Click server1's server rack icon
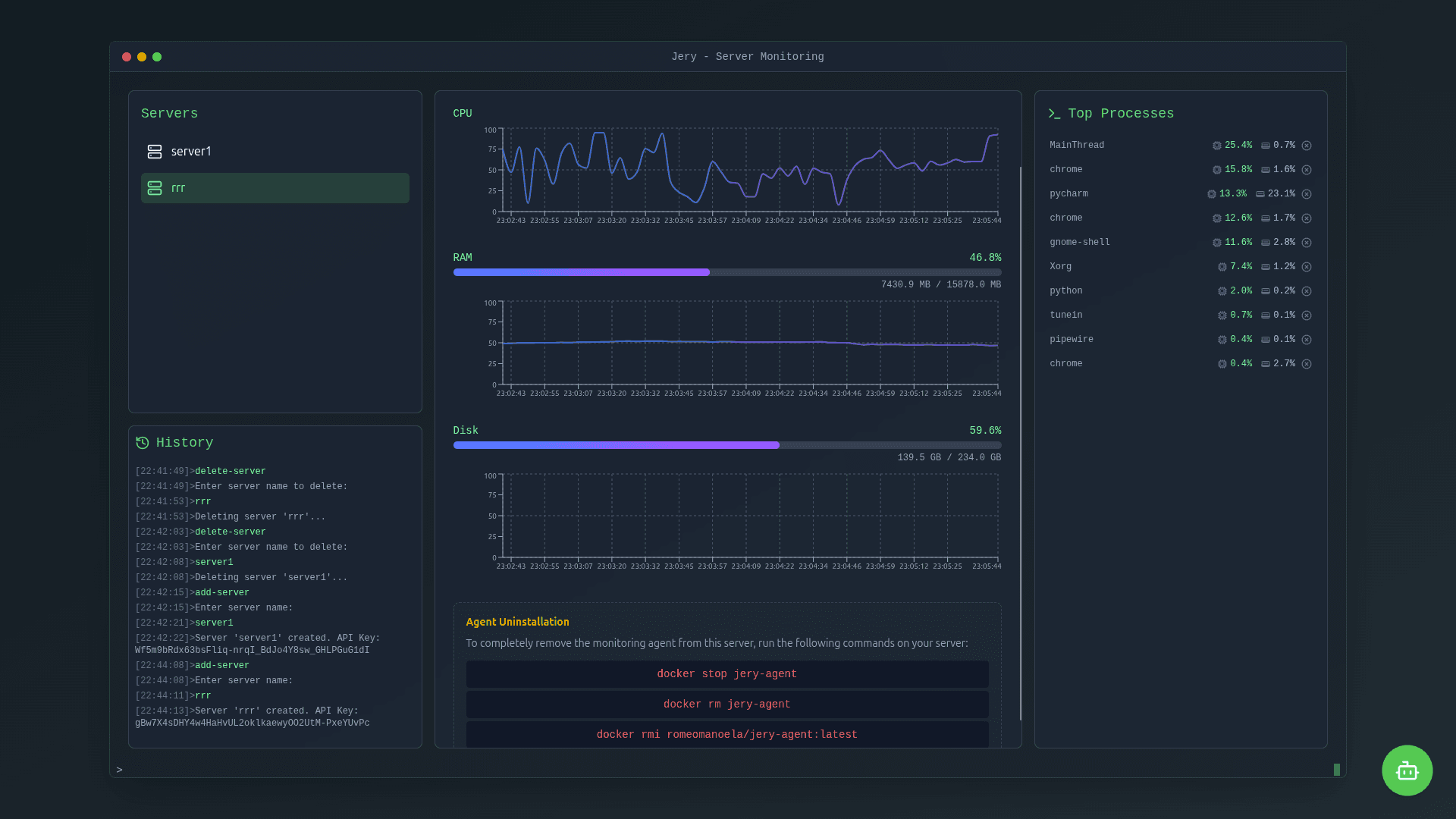 click(155, 152)
